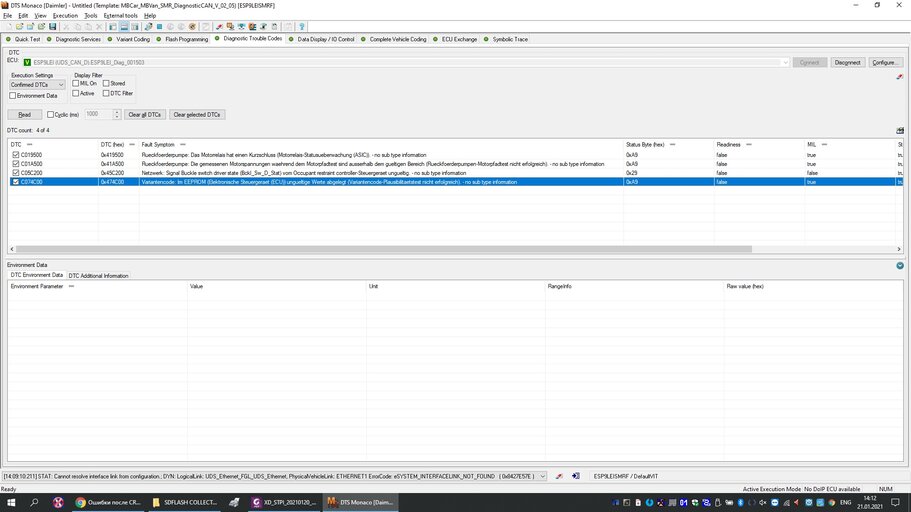Switch to the Variant Coding tab
Screen dimensions: 911x512
click(x=129, y=40)
